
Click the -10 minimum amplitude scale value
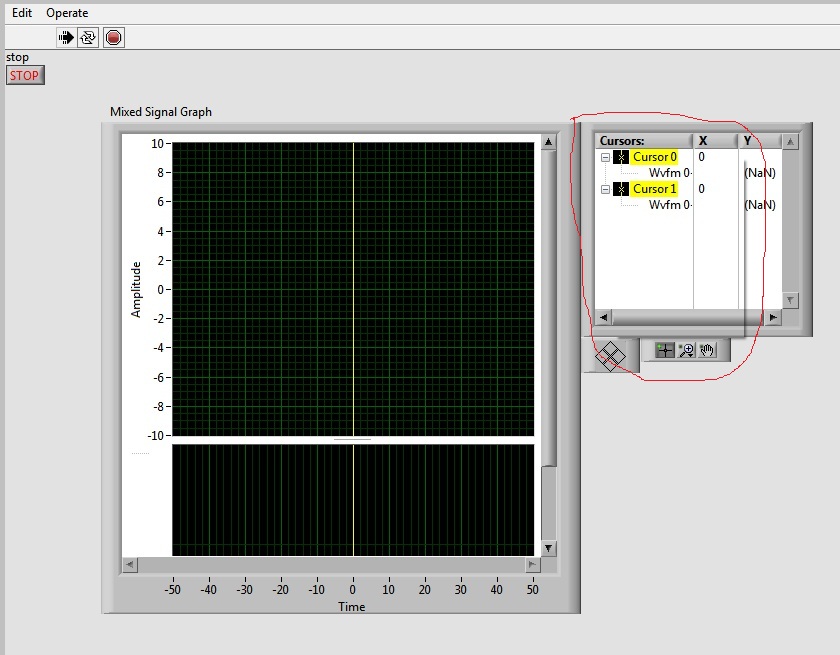pos(155,435)
